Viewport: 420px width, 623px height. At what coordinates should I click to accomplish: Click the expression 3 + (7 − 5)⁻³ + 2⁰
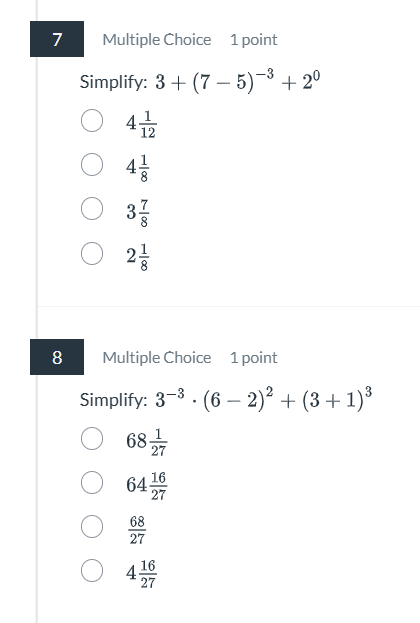[x=238, y=81]
